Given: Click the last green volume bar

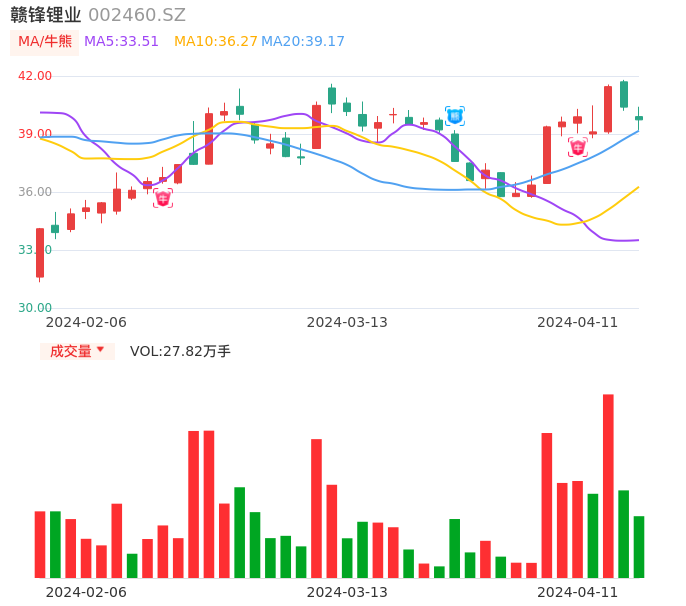Looking at the screenshot, I should click(639, 547).
